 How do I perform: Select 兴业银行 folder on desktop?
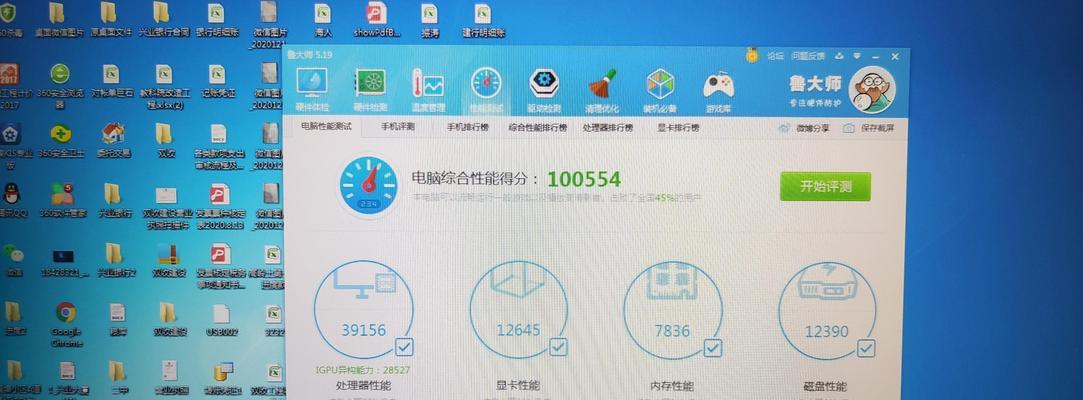pos(113,200)
